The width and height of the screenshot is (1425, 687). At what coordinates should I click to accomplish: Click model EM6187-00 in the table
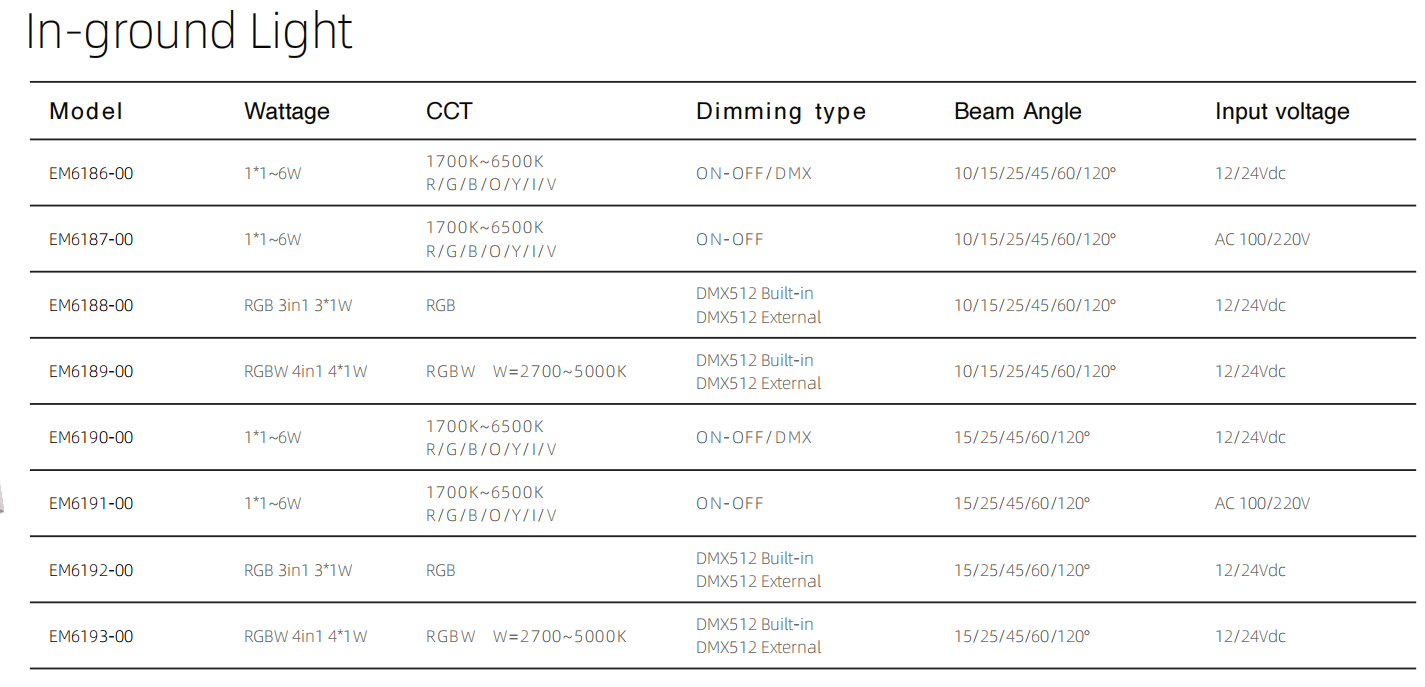click(x=91, y=239)
